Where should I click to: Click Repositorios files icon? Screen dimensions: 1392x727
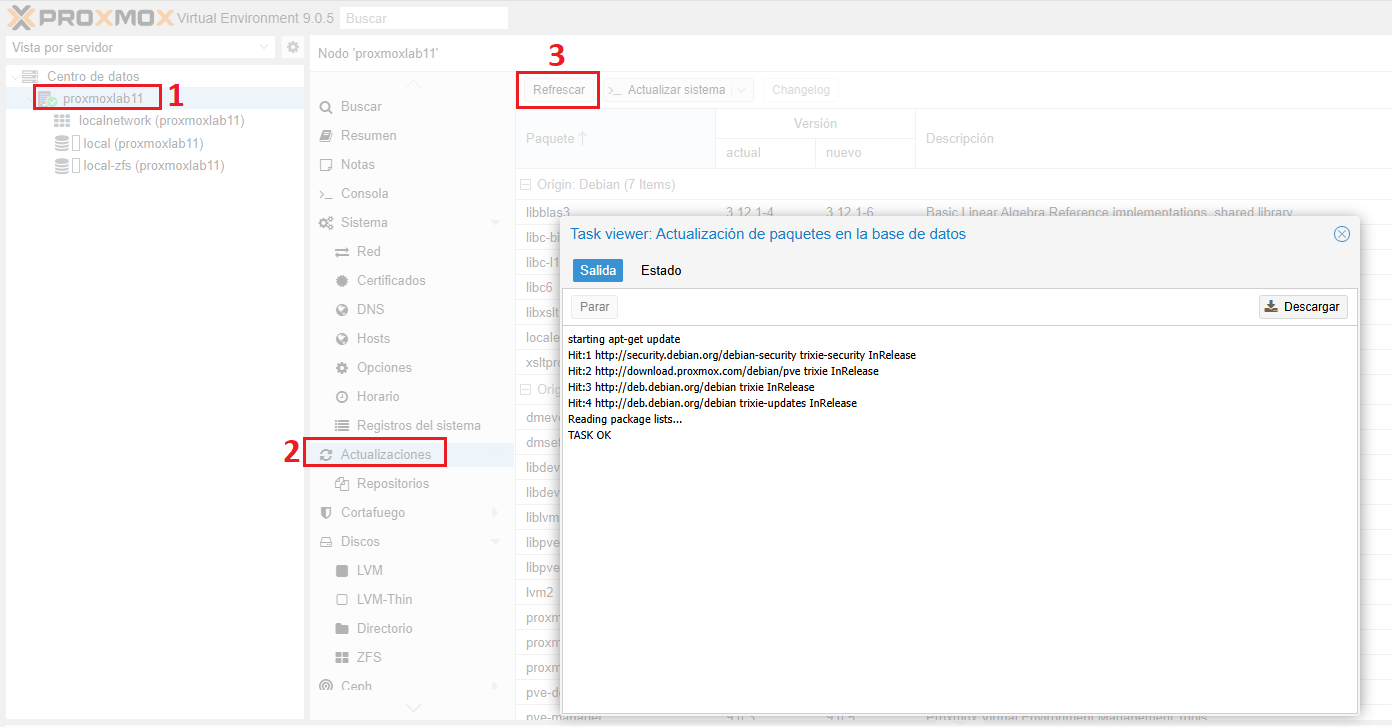point(342,483)
